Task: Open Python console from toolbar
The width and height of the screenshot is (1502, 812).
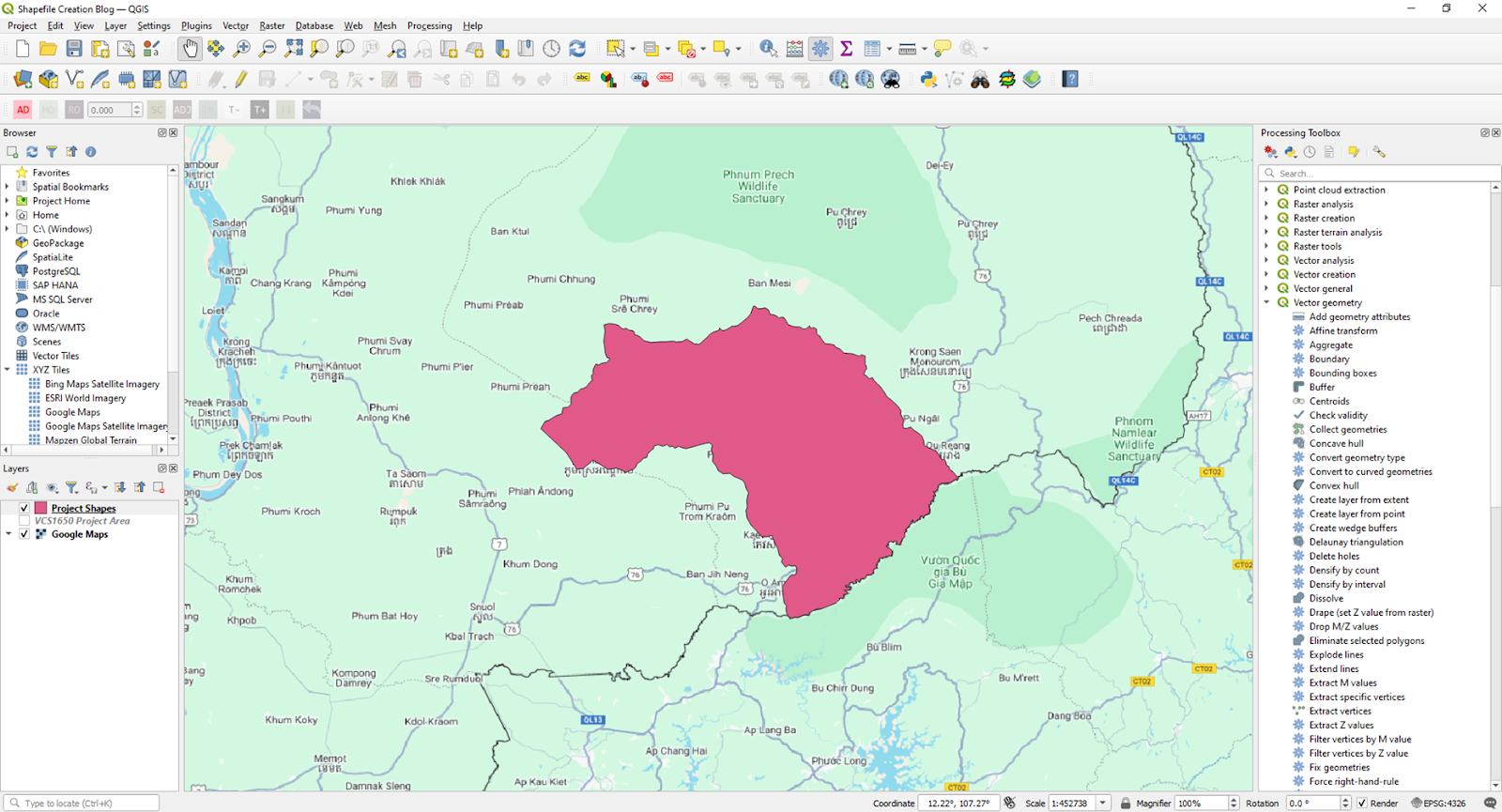Action: [928, 80]
